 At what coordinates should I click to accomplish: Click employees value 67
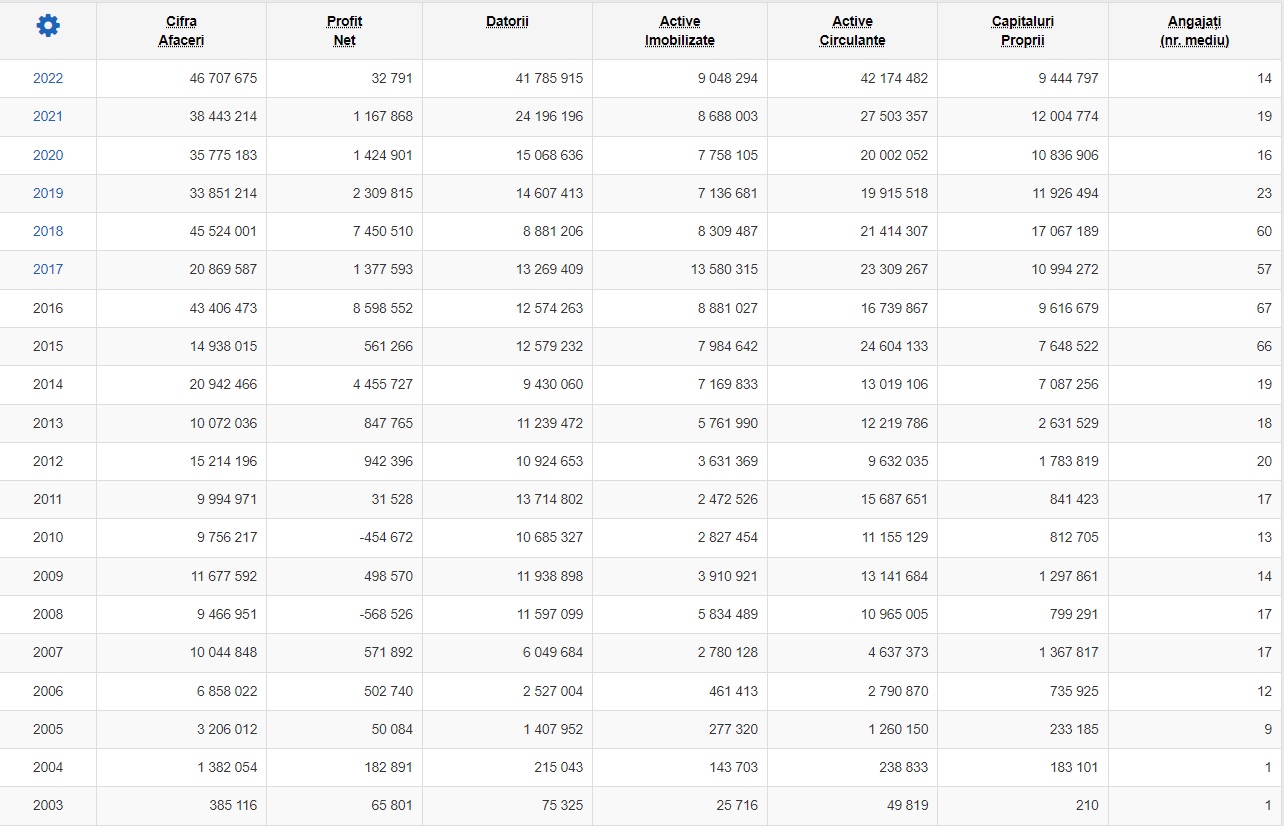point(1265,308)
